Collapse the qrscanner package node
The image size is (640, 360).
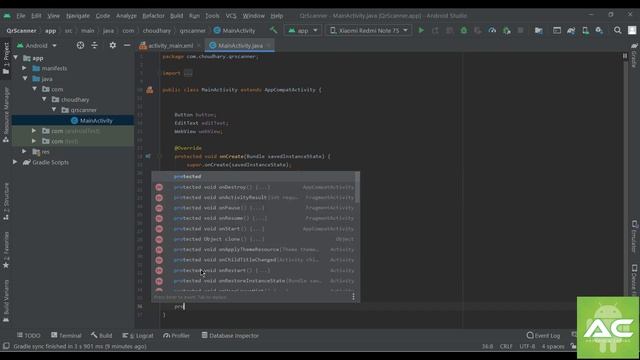[x=54, y=110]
